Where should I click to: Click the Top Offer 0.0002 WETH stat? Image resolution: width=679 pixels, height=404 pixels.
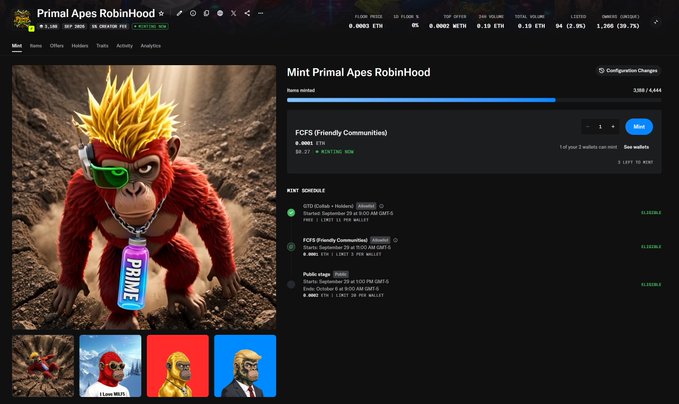(448, 22)
